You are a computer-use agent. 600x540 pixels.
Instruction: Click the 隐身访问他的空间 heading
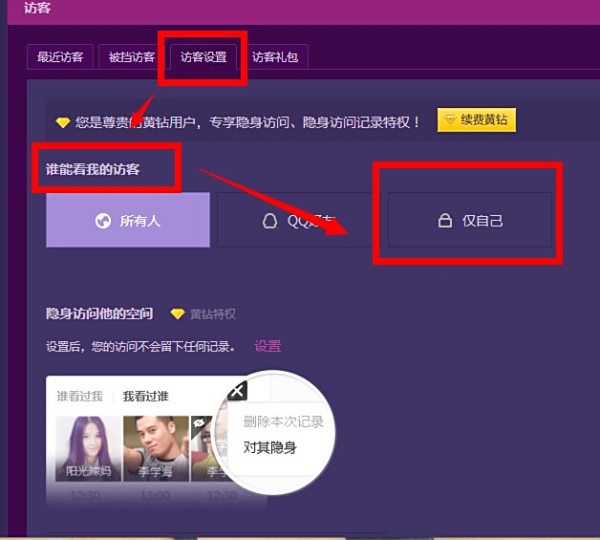99,313
